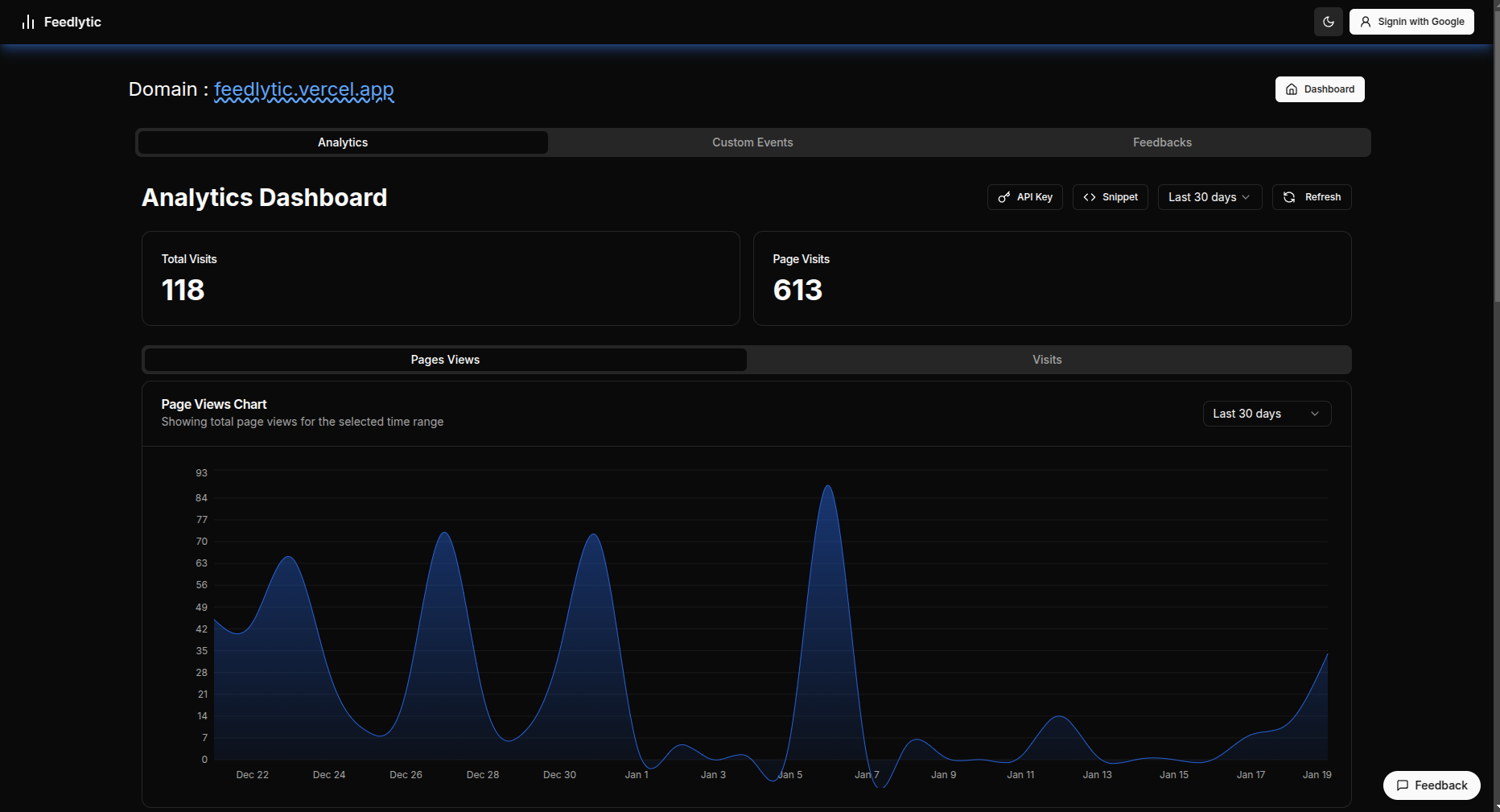Toggle dark mode with the moon icon
The height and width of the screenshot is (812, 1500).
[1329, 22]
